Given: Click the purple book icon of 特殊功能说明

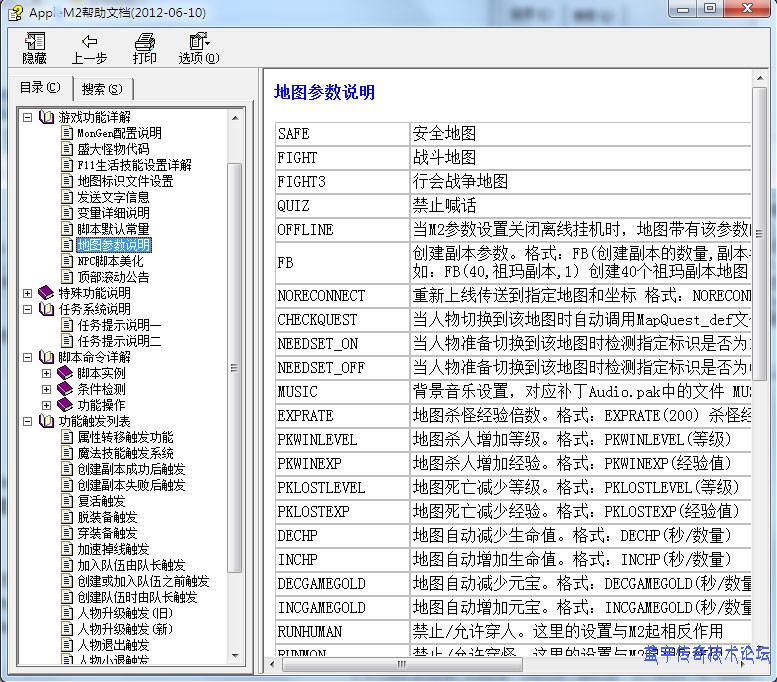Looking at the screenshot, I should click(47, 293).
